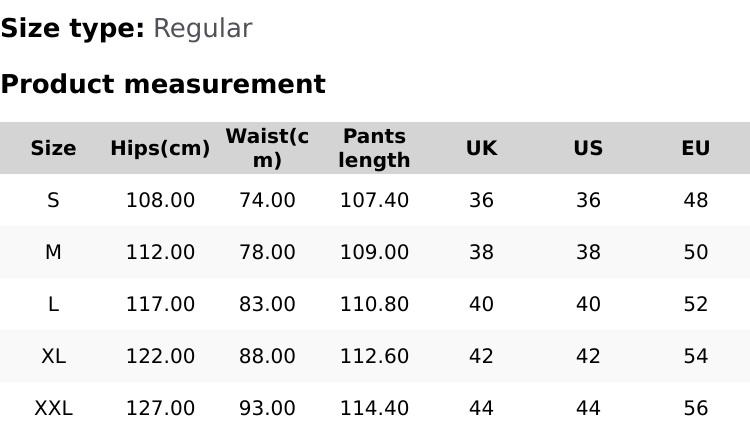Select the S size row label
The width and height of the screenshot is (750, 434).
pos(53,201)
